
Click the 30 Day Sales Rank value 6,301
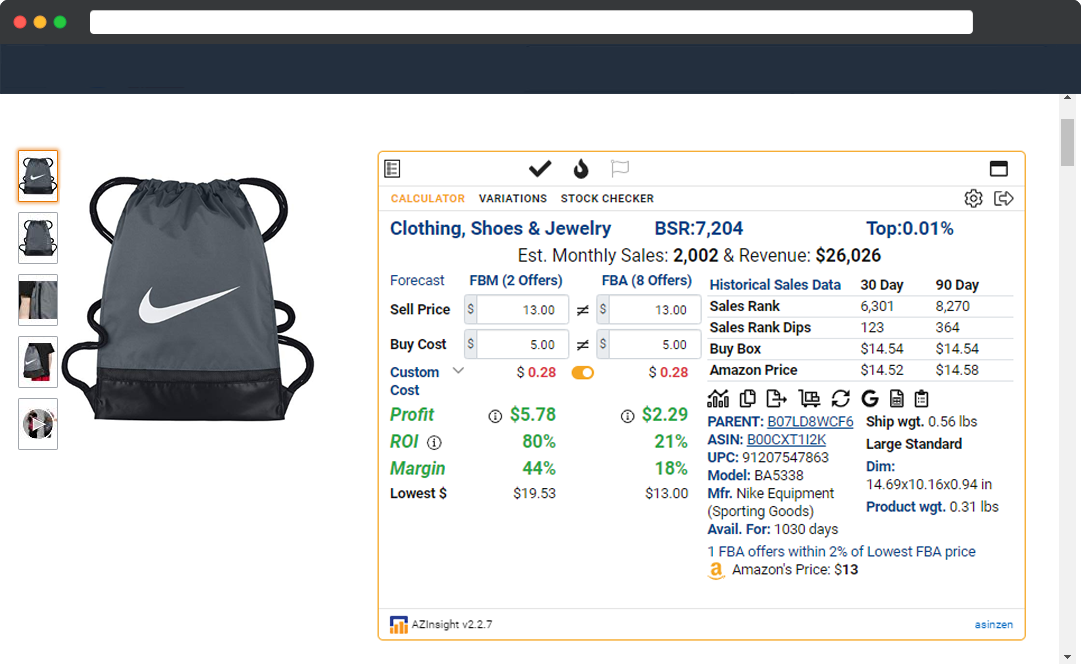[877, 306]
